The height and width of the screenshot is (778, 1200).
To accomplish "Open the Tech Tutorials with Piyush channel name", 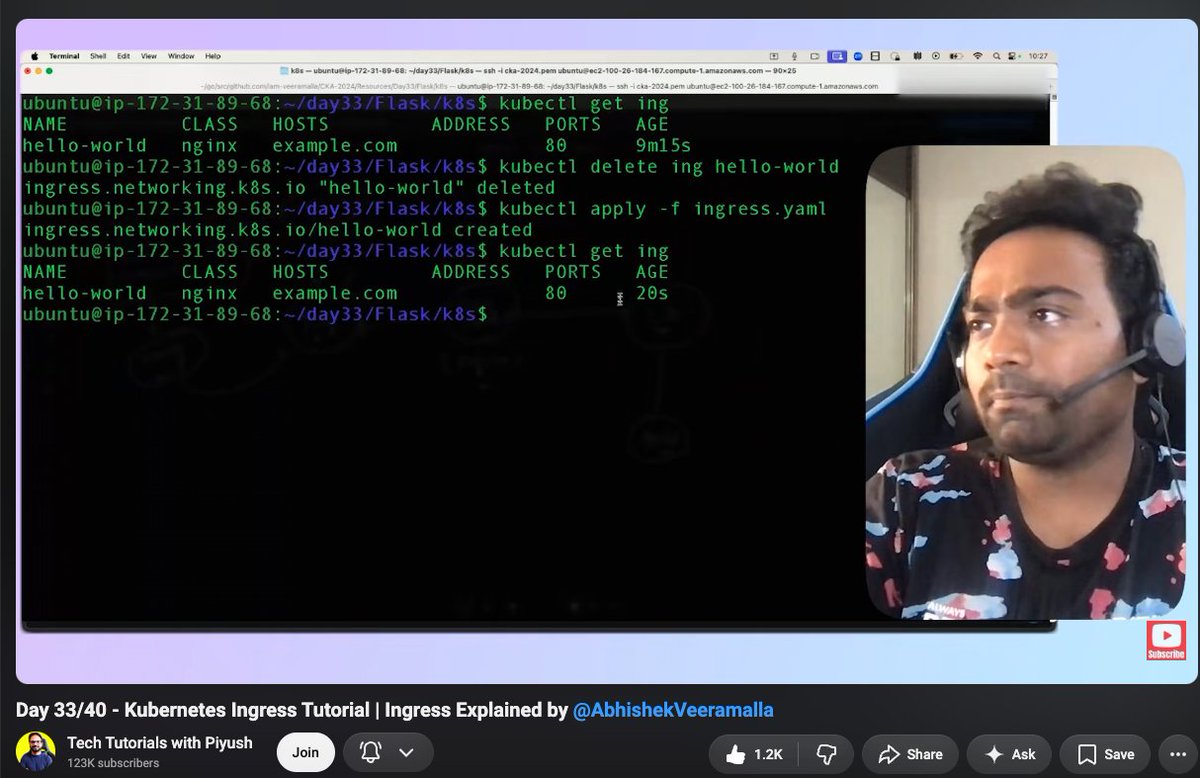I will click(x=160, y=743).
